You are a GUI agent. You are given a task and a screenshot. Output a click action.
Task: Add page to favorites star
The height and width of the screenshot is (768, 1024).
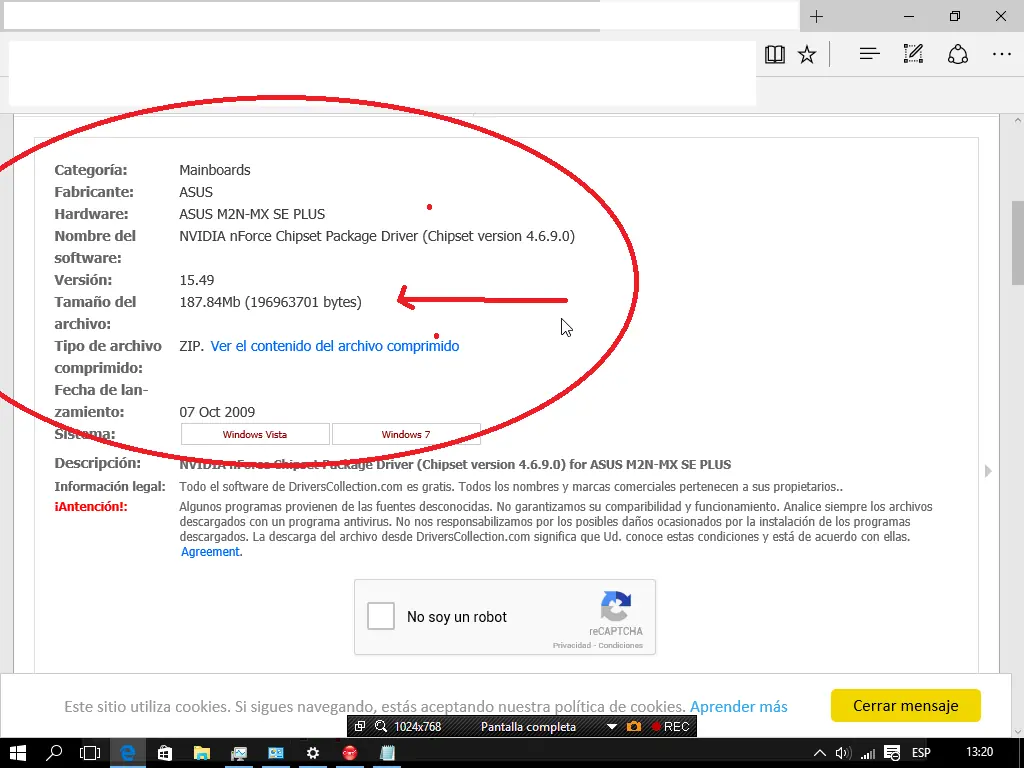[x=807, y=54]
